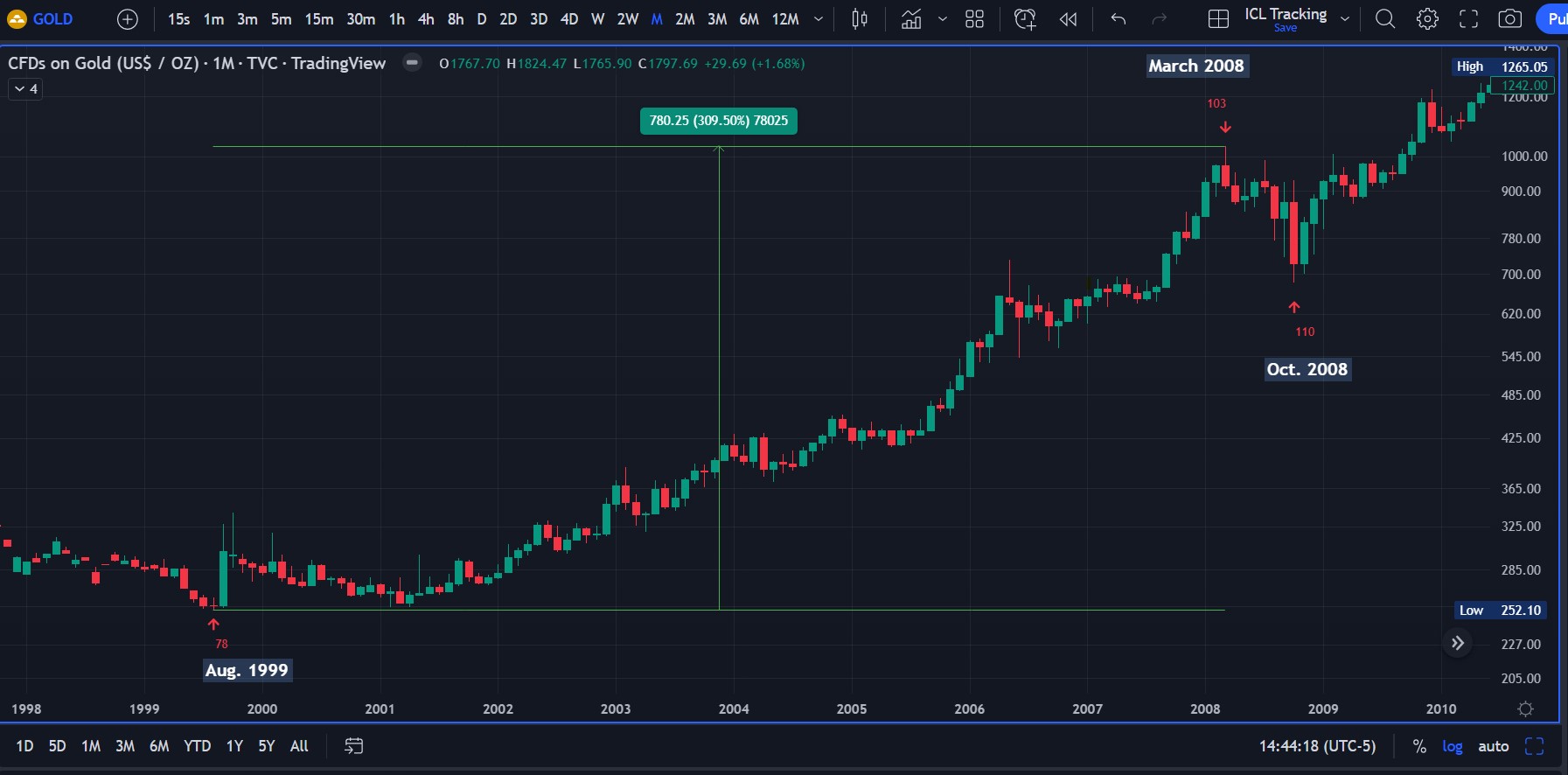Open price scale settings gear at axis corner
1568x775 pixels.
pyautogui.click(x=1526, y=709)
